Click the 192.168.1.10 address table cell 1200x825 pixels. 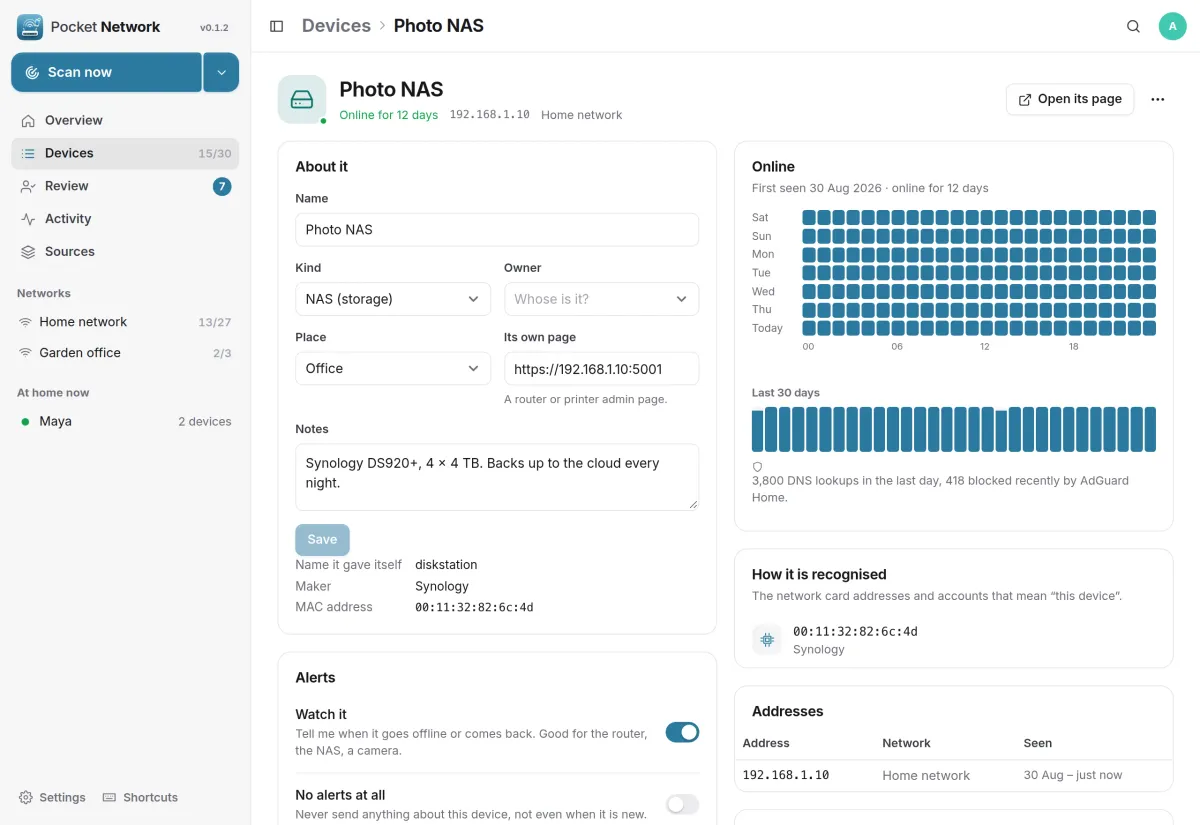point(786,775)
